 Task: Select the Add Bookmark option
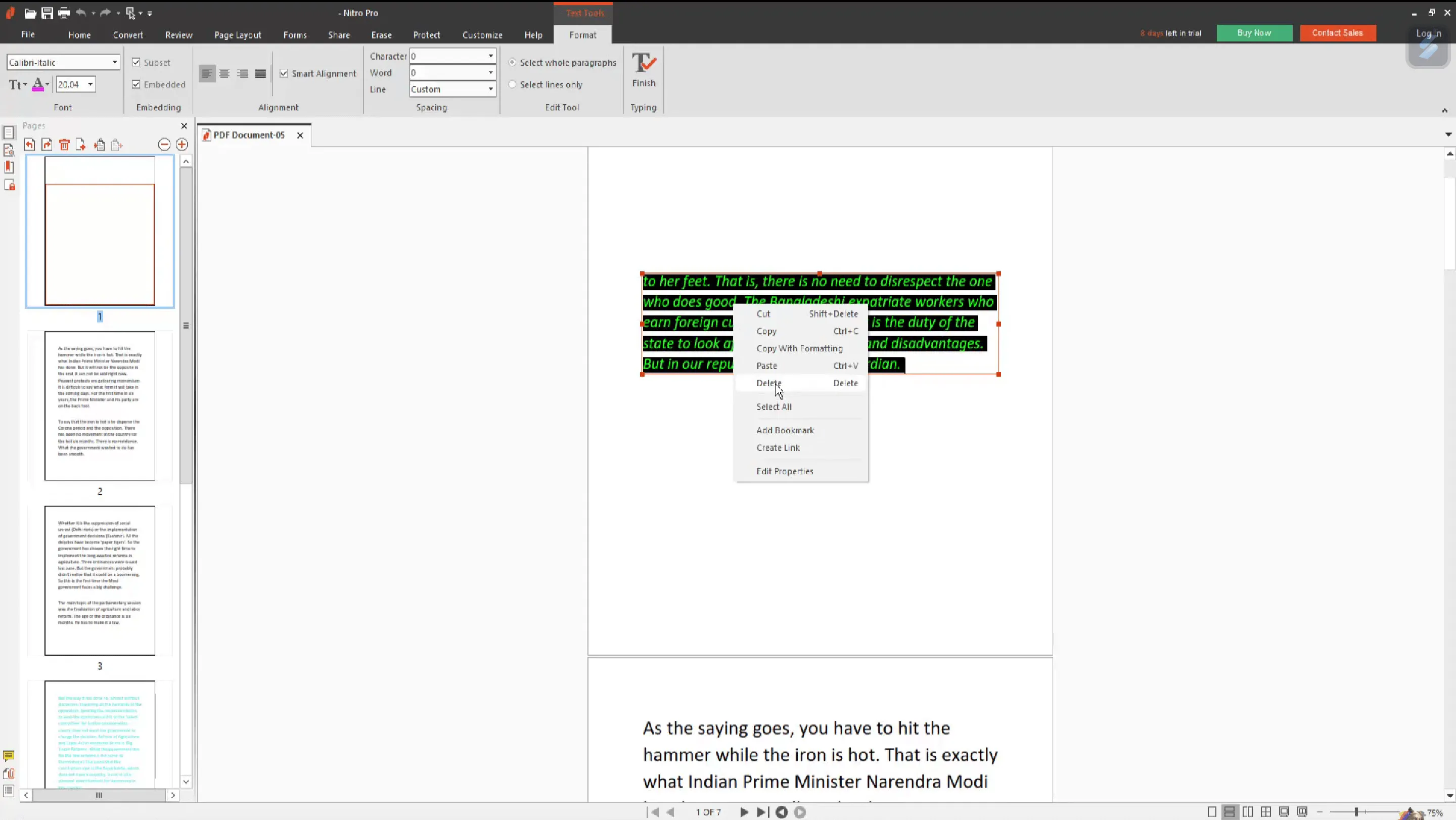pyautogui.click(x=785, y=430)
